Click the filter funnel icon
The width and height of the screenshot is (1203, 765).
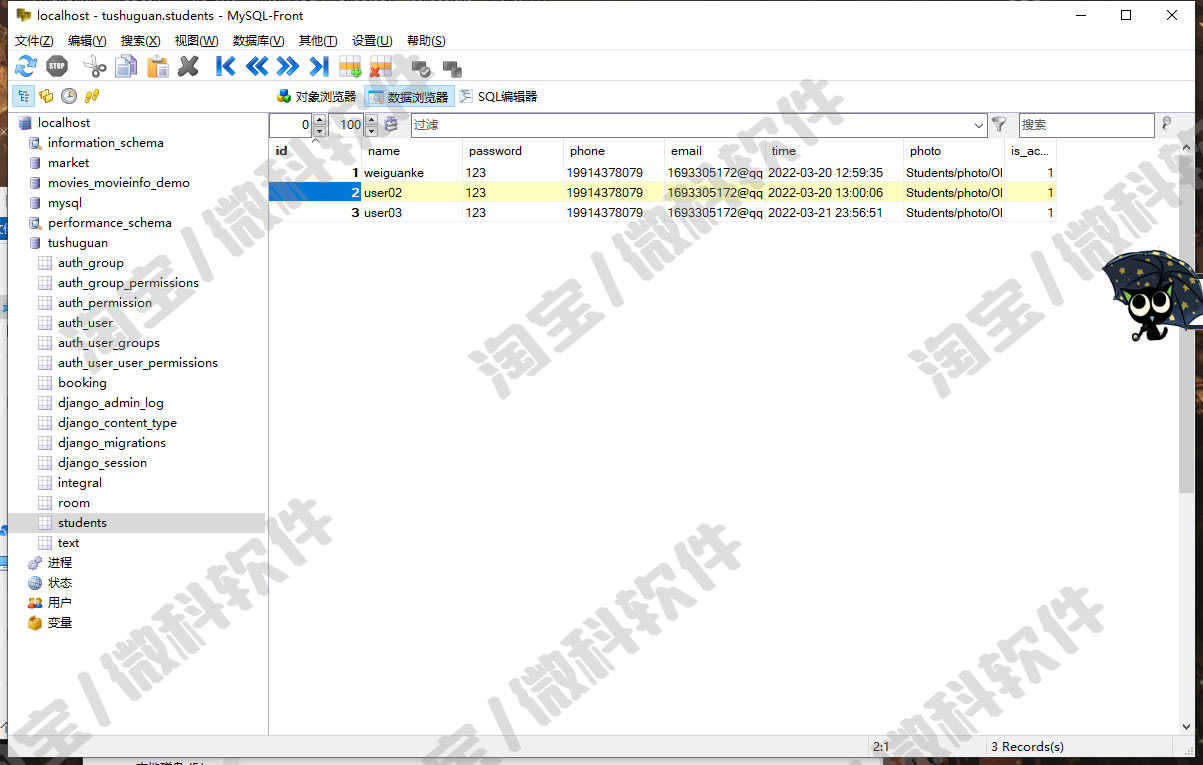tap(998, 124)
